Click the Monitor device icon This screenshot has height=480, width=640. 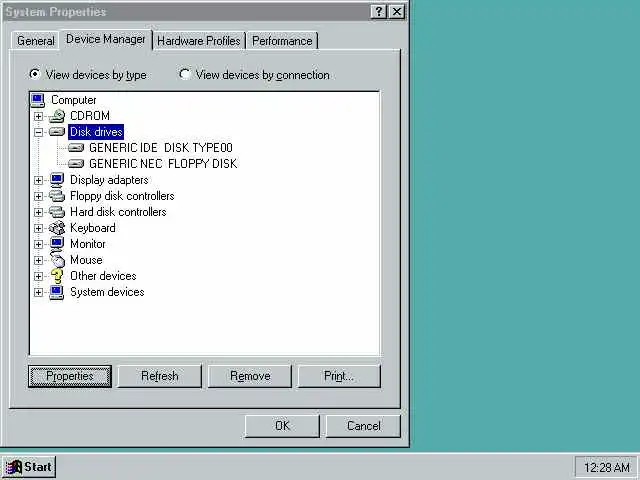coord(57,244)
